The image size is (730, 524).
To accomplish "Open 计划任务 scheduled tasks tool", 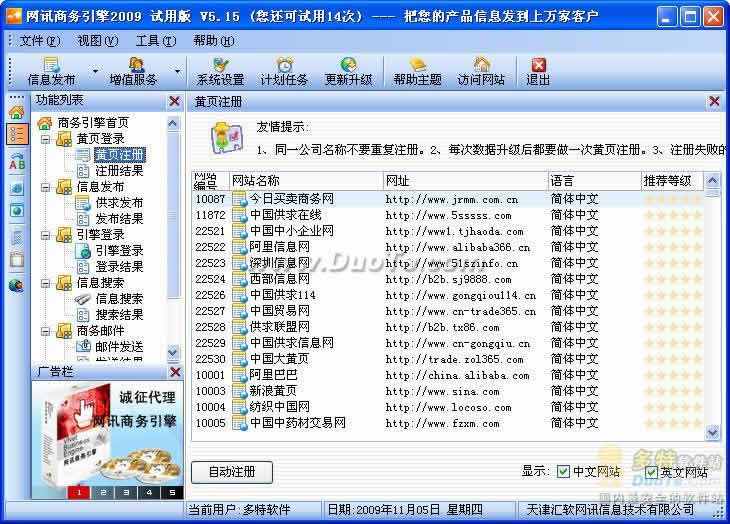I will (284, 72).
